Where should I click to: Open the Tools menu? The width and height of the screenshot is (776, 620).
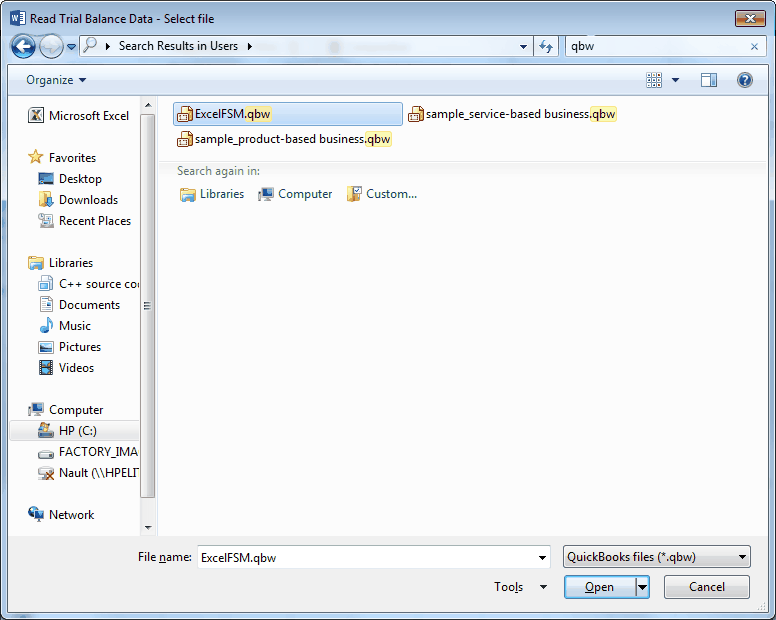520,587
